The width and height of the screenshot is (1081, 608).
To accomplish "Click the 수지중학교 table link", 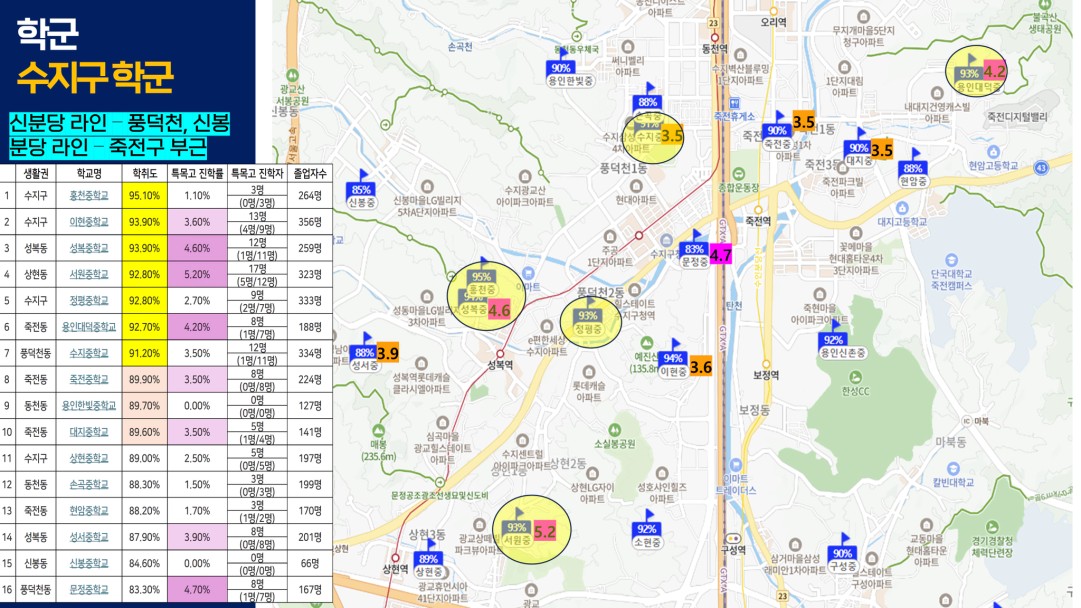I will [x=89, y=353].
